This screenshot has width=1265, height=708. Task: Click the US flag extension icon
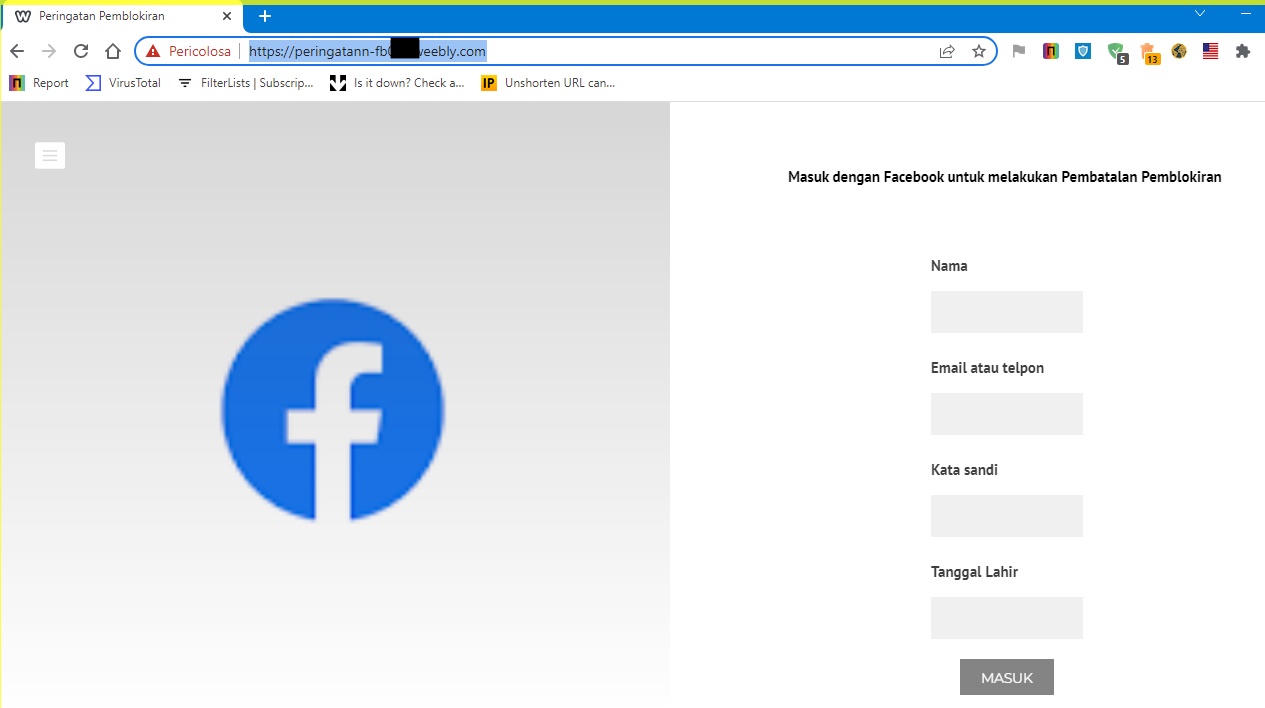tap(1211, 51)
